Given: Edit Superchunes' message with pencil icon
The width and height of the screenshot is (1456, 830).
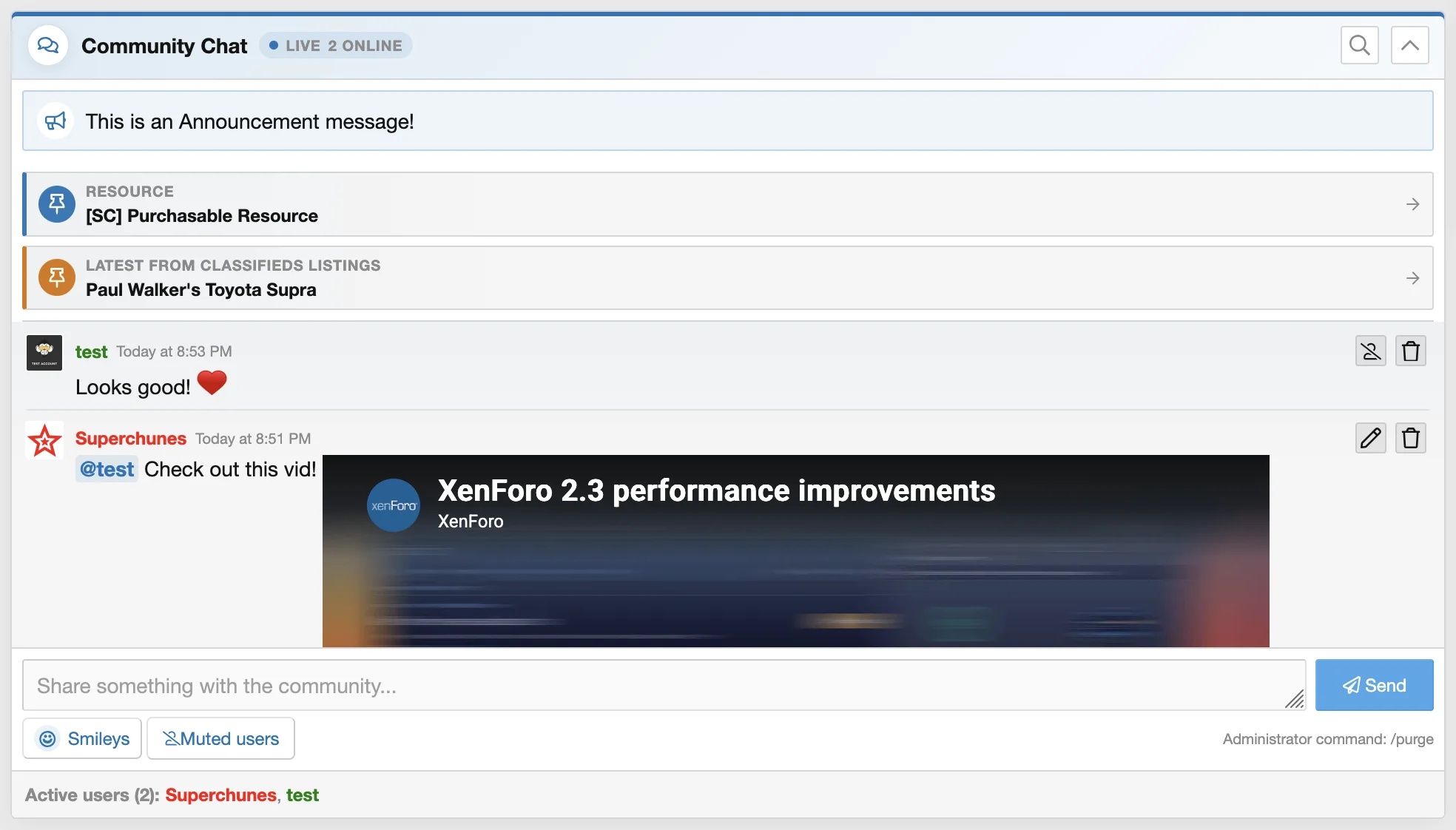Looking at the screenshot, I should pos(1370,438).
